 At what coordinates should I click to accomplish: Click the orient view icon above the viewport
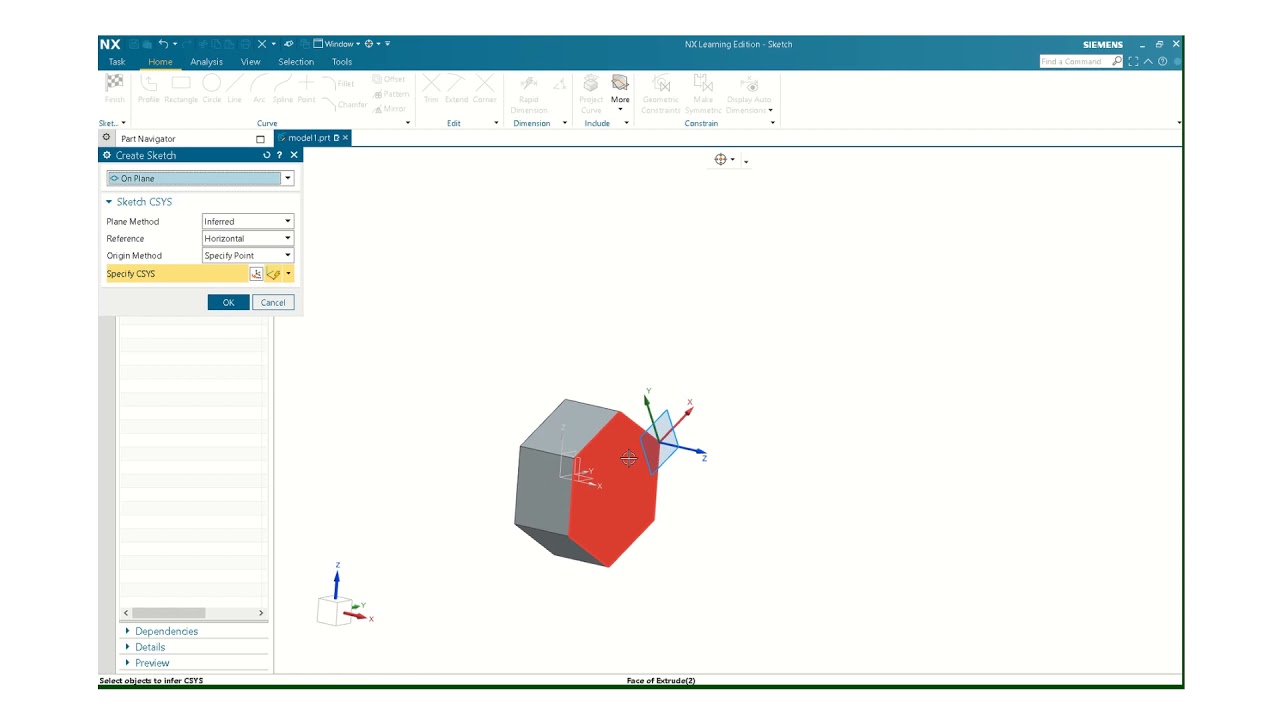click(720, 160)
